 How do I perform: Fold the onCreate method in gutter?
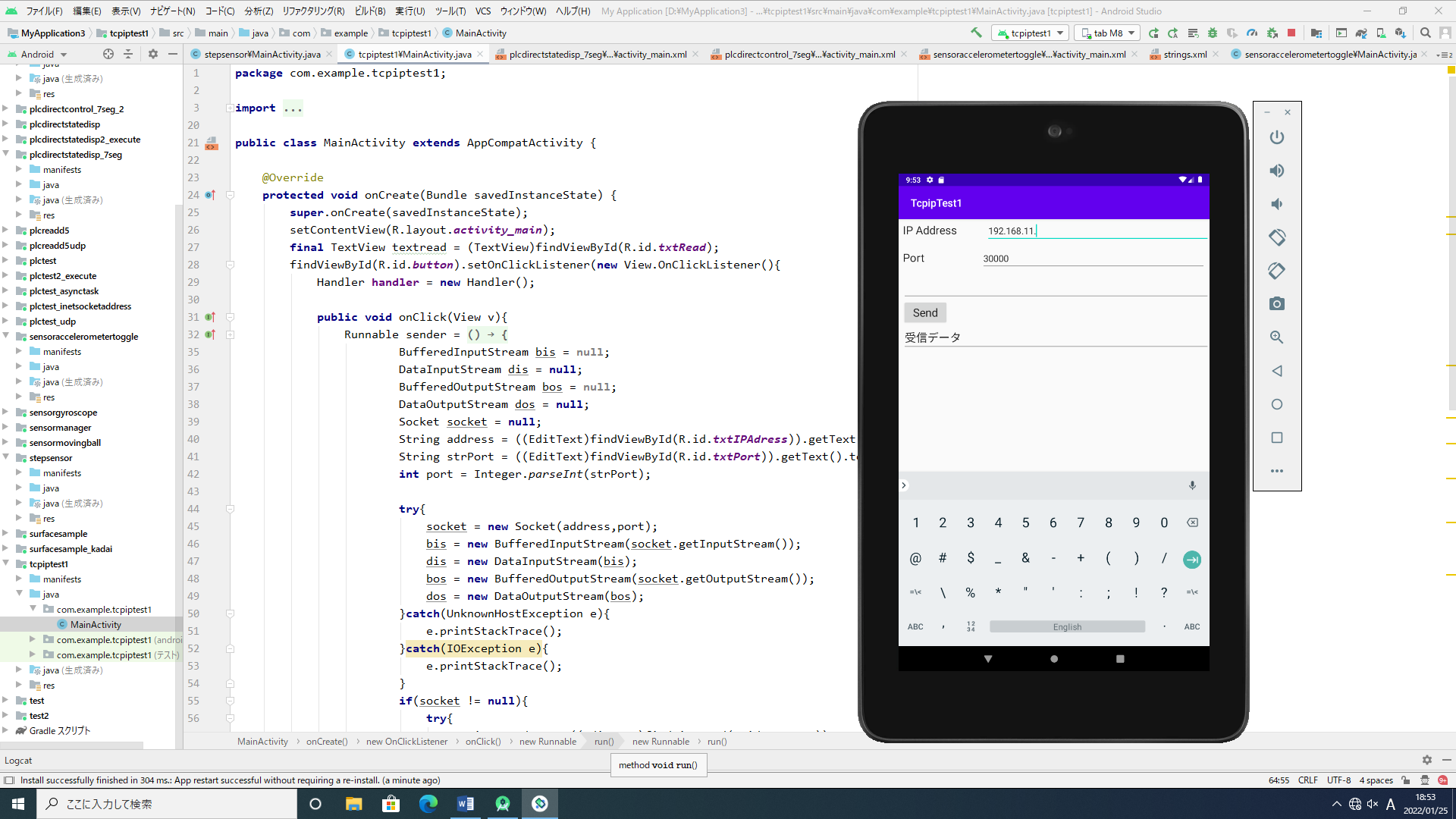tap(230, 195)
